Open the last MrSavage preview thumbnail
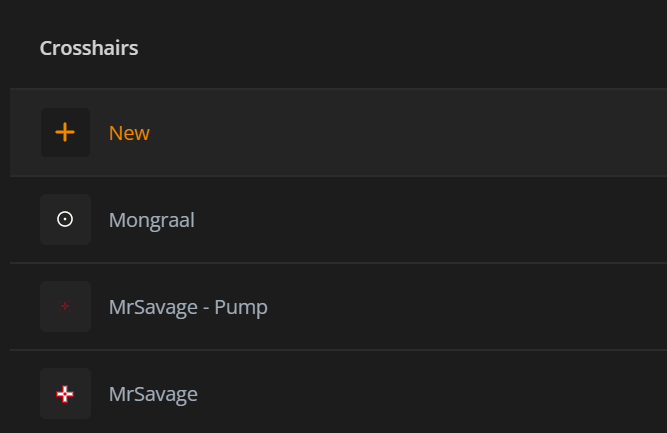Screen dimensions: 667x433 pos(65,394)
